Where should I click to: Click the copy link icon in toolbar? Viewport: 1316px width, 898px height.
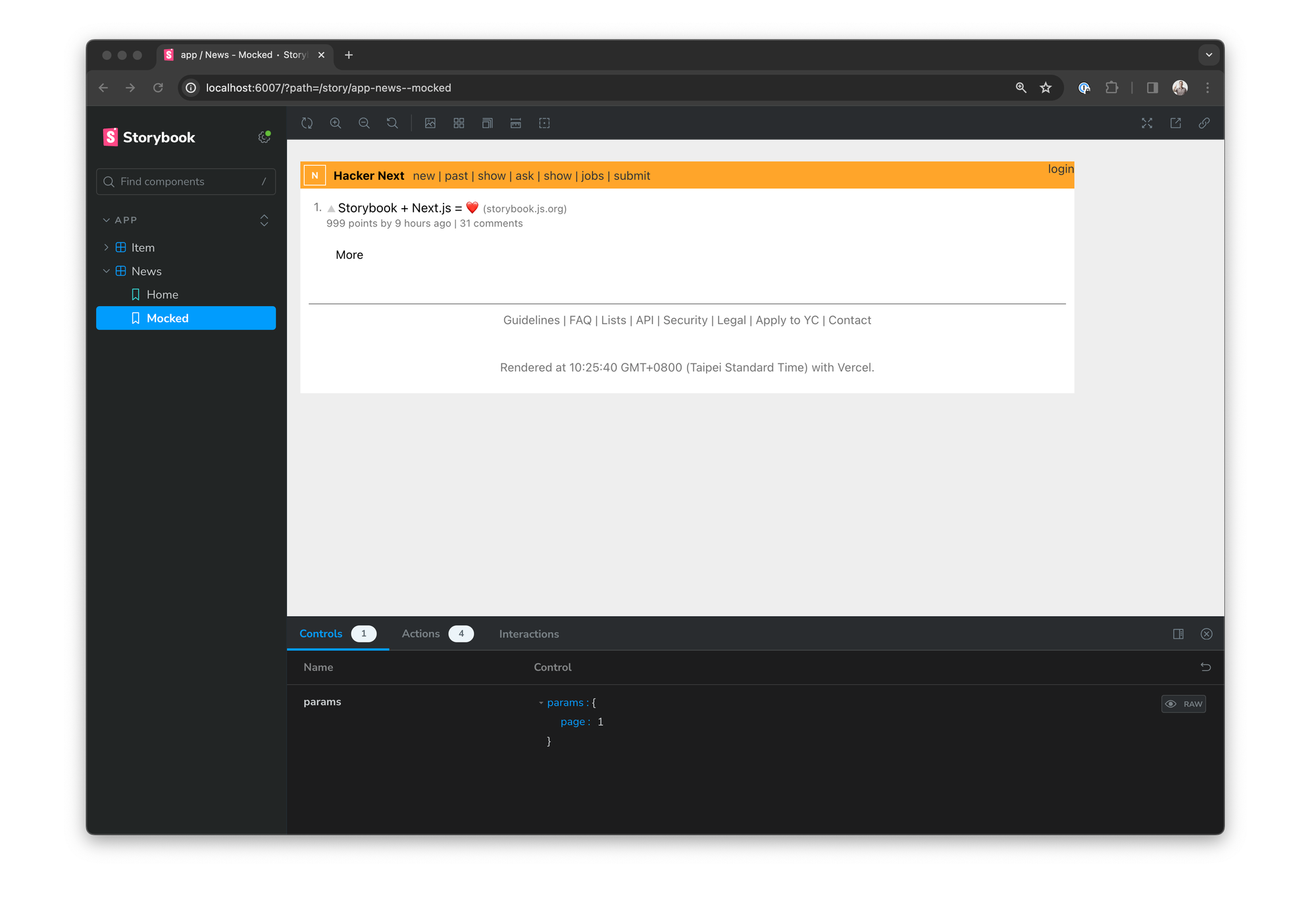click(1206, 123)
